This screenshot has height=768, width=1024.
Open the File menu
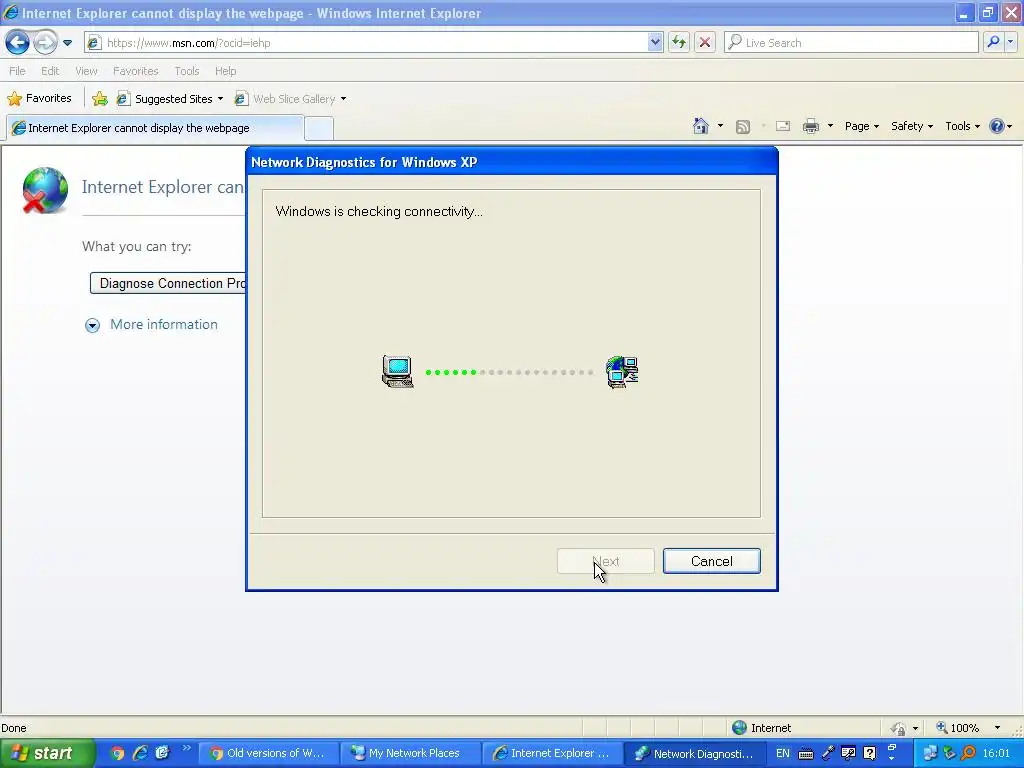pos(17,71)
